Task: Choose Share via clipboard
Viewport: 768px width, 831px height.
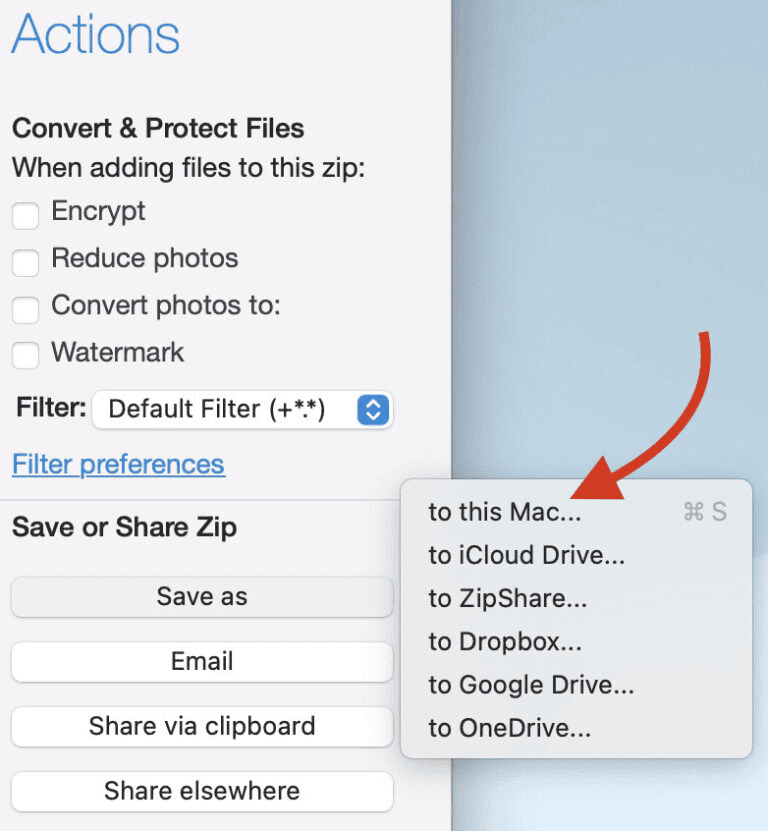Action: 202,726
